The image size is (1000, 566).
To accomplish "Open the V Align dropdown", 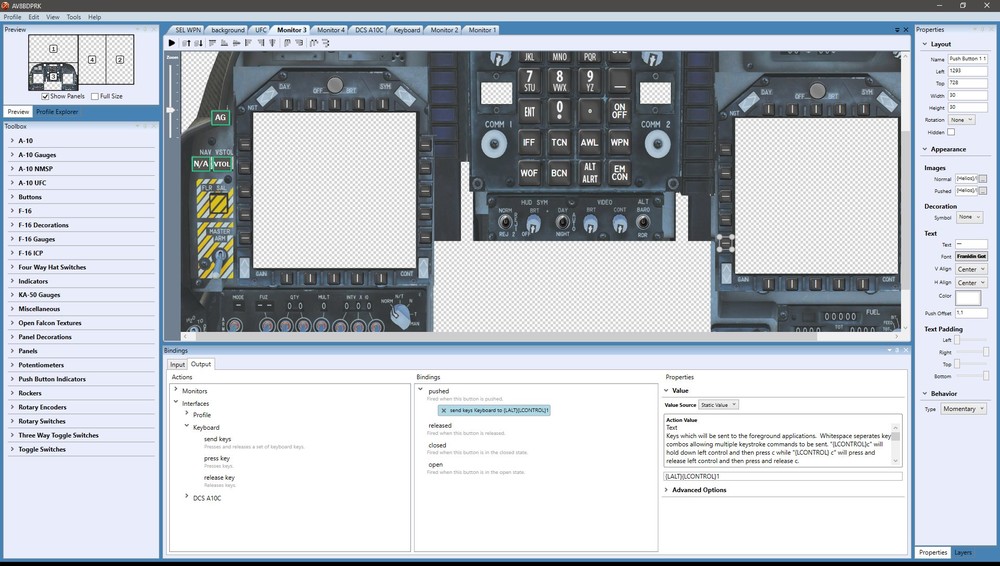I will point(971,269).
